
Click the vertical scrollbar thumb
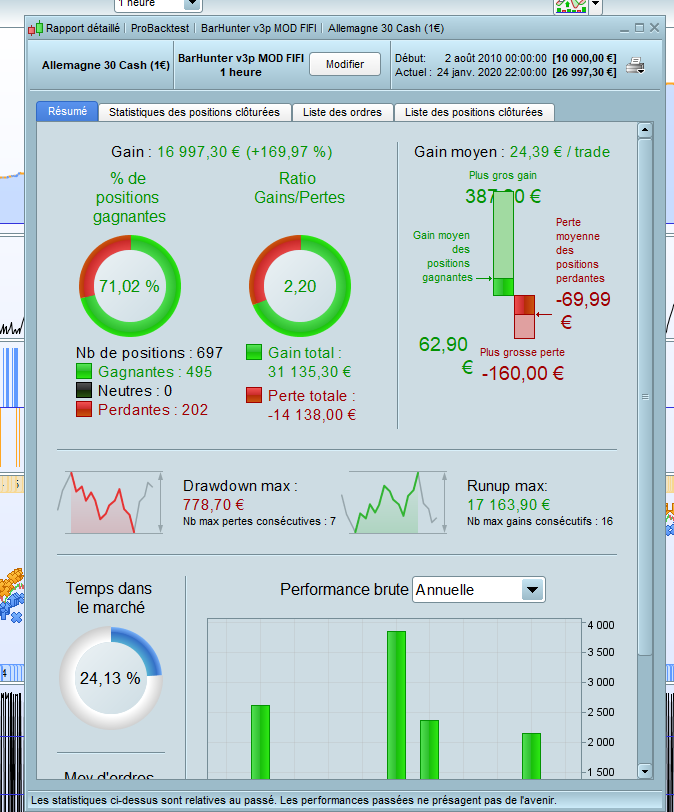coord(644,397)
